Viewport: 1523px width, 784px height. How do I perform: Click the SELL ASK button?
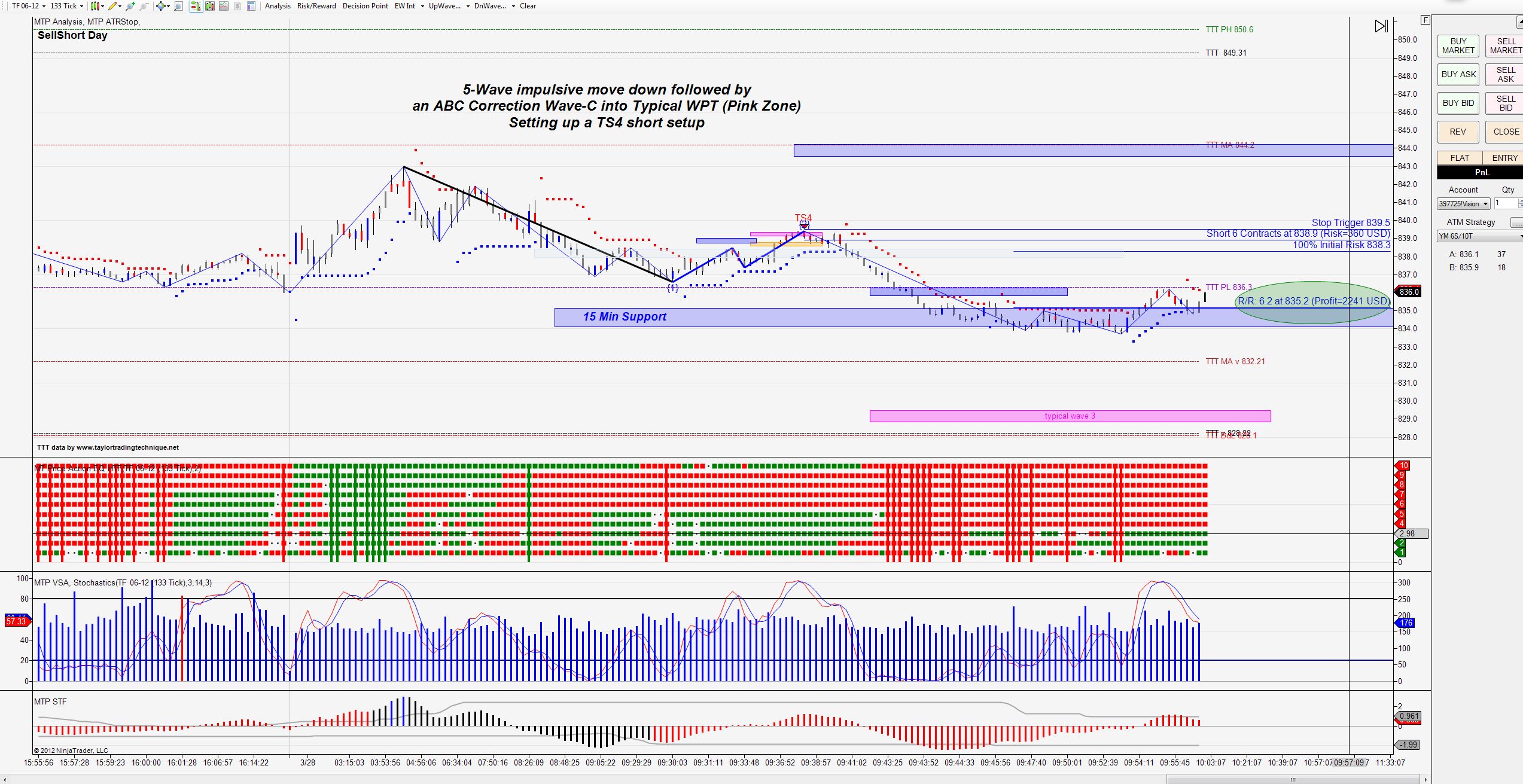[1504, 75]
